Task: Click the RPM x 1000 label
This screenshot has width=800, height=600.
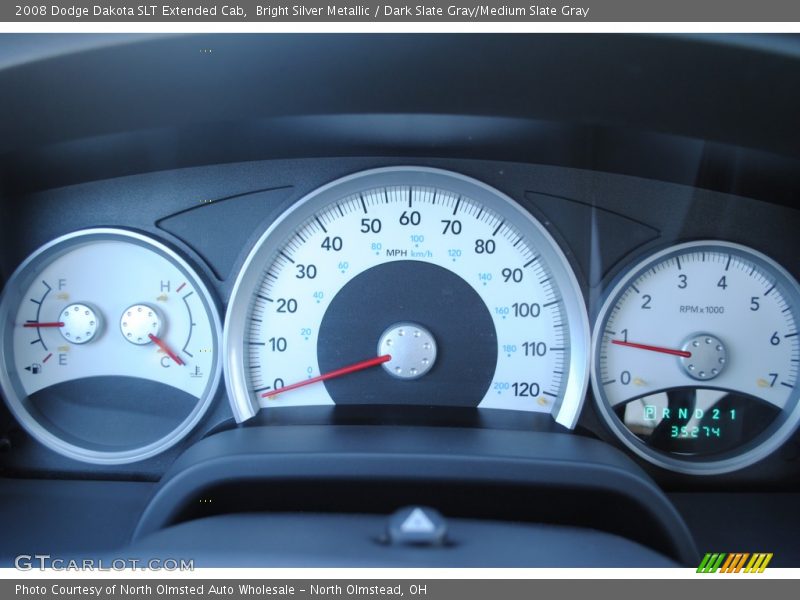Action: pos(702,309)
